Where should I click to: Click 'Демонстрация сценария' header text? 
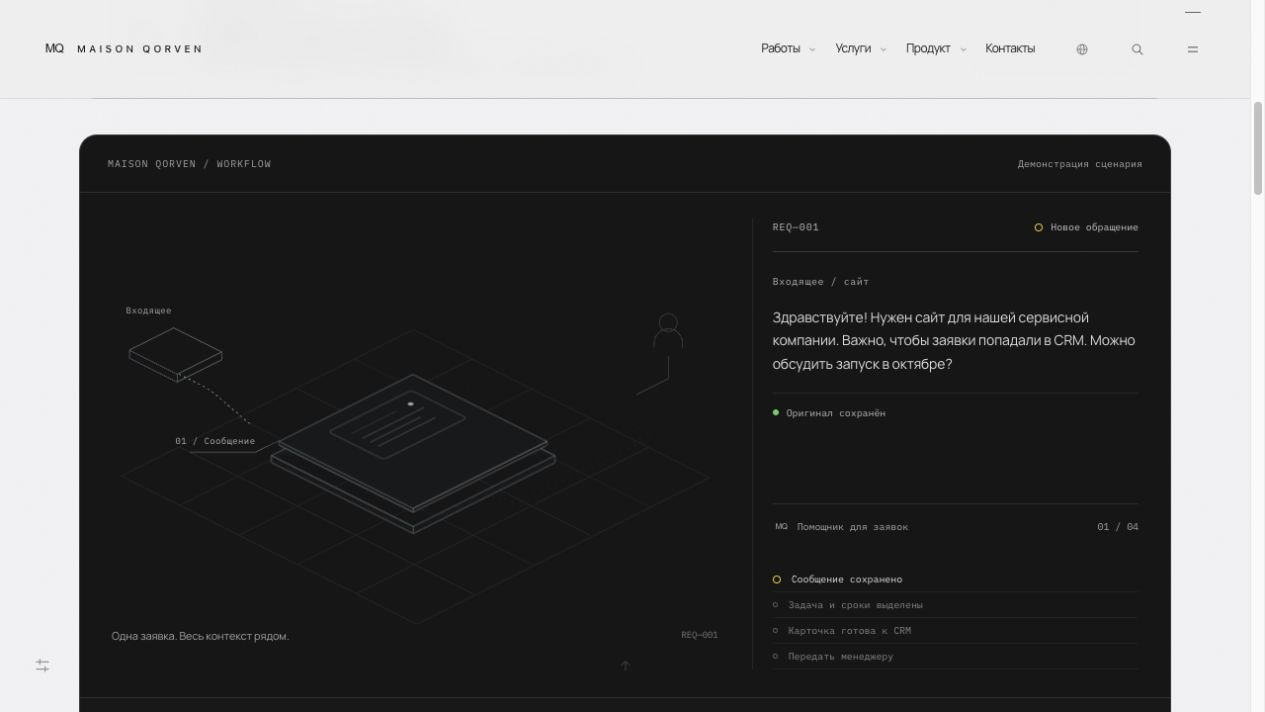coord(1080,164)
